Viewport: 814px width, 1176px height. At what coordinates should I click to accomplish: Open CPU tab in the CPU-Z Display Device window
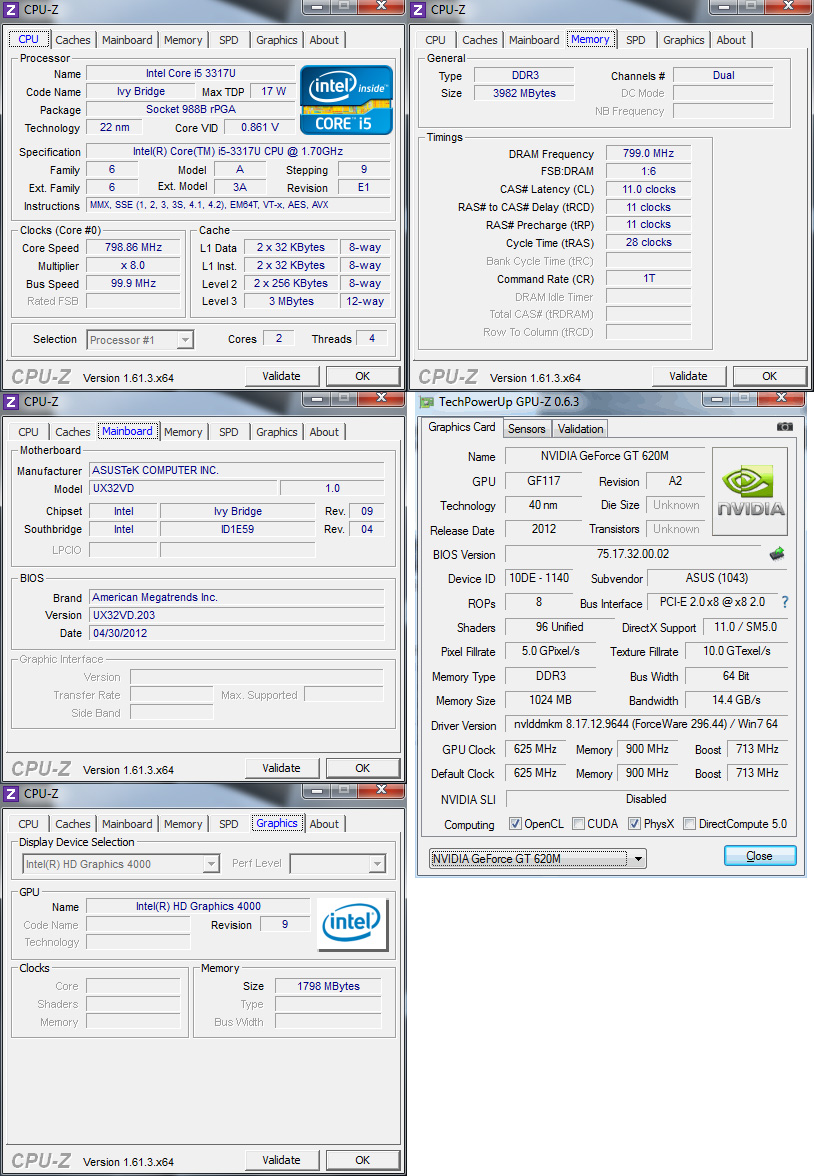coord(29,824)
